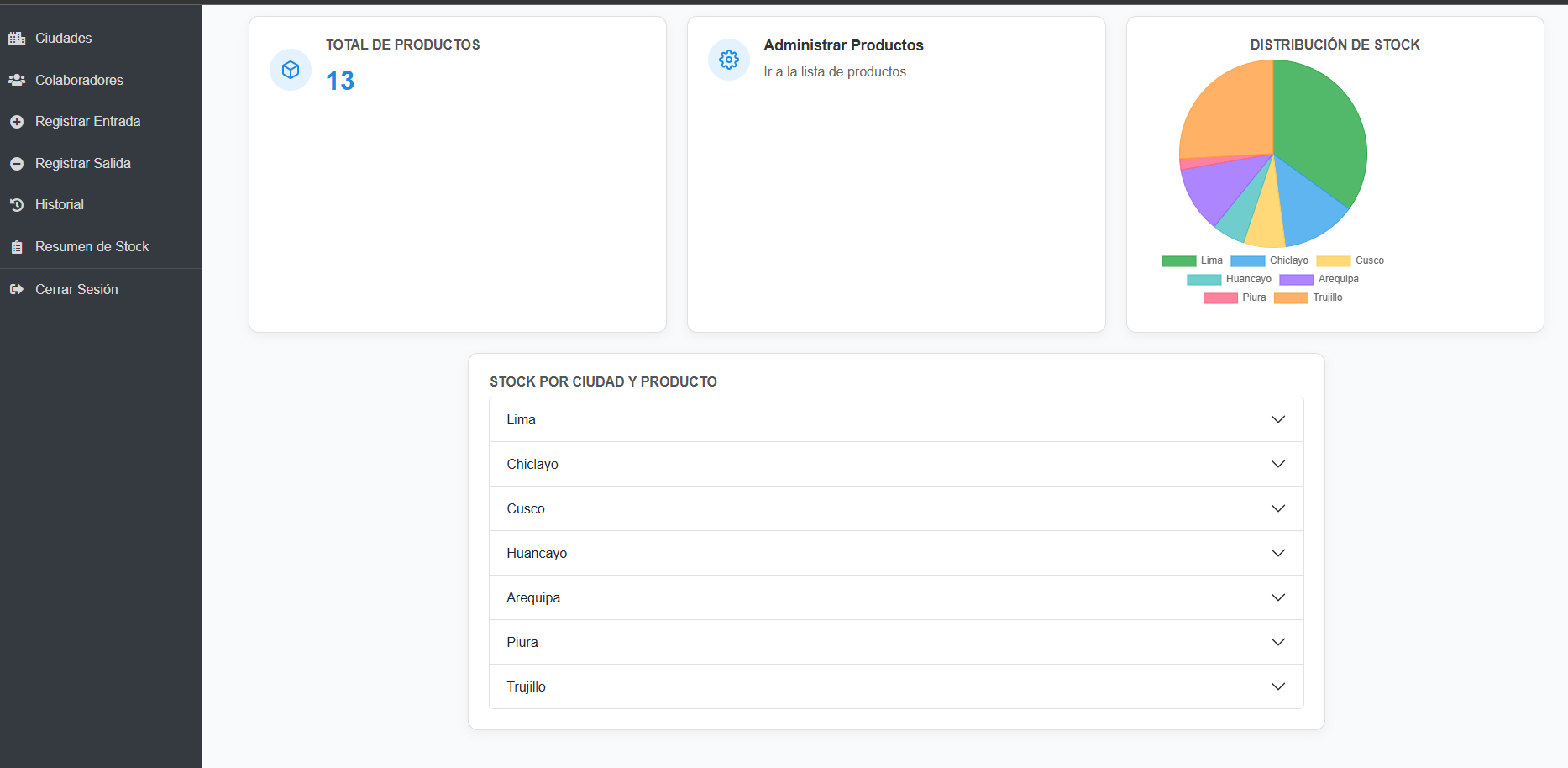Click the gear icon beside Administrar Productos
The width and height of the screenshot is (1568, 768).
pos(729,60)
